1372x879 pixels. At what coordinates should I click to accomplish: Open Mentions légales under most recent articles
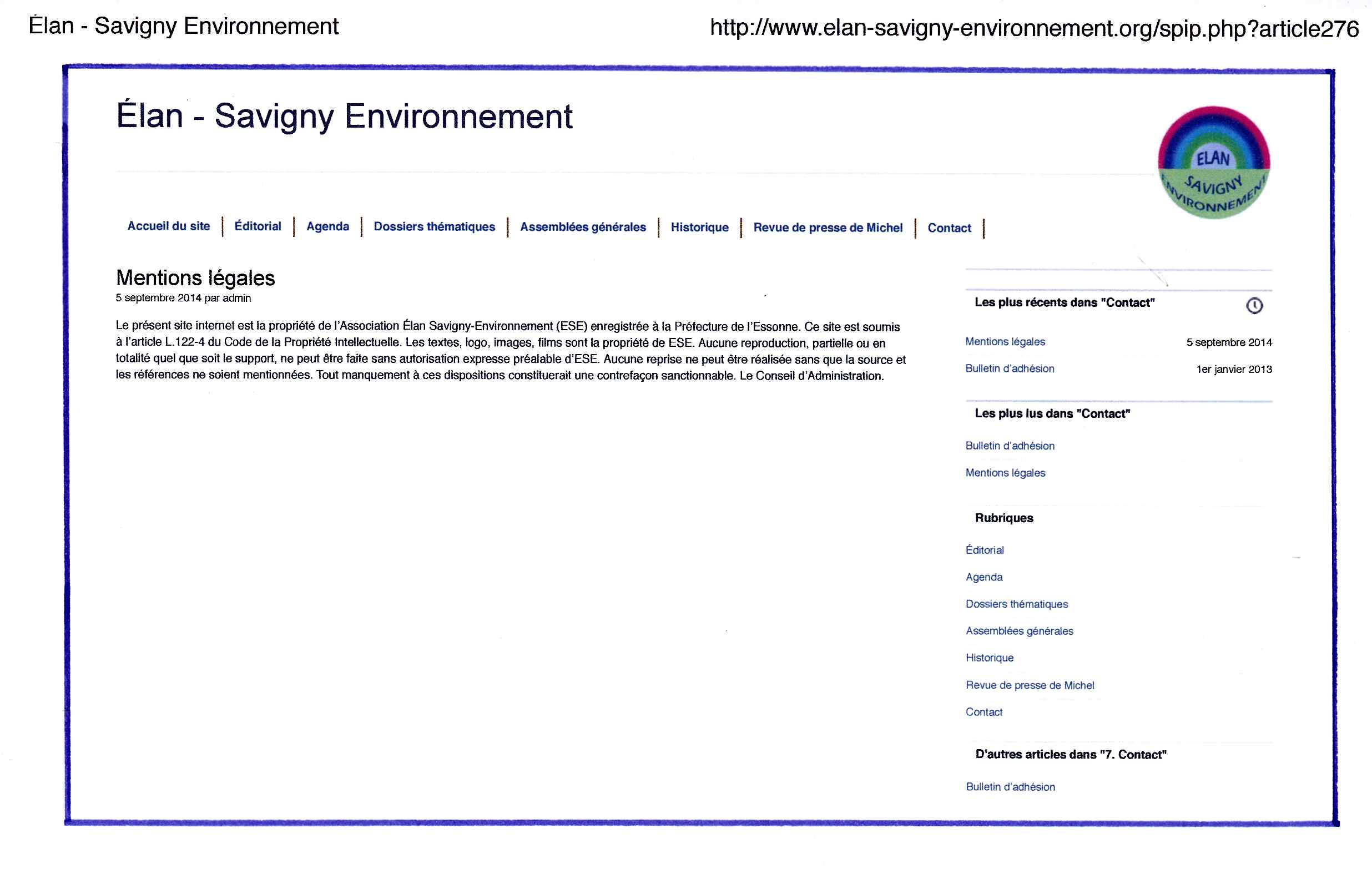[1005, 342]
